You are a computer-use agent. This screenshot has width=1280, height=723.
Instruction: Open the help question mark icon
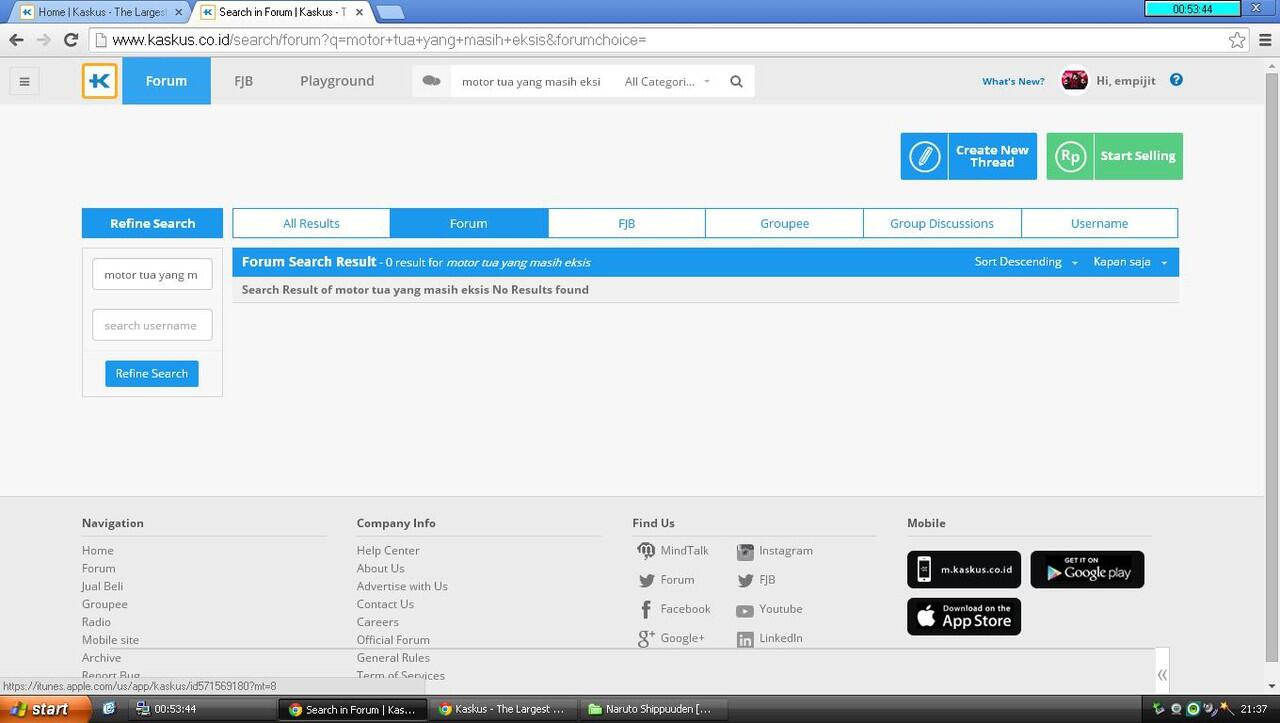(1176, 80)
